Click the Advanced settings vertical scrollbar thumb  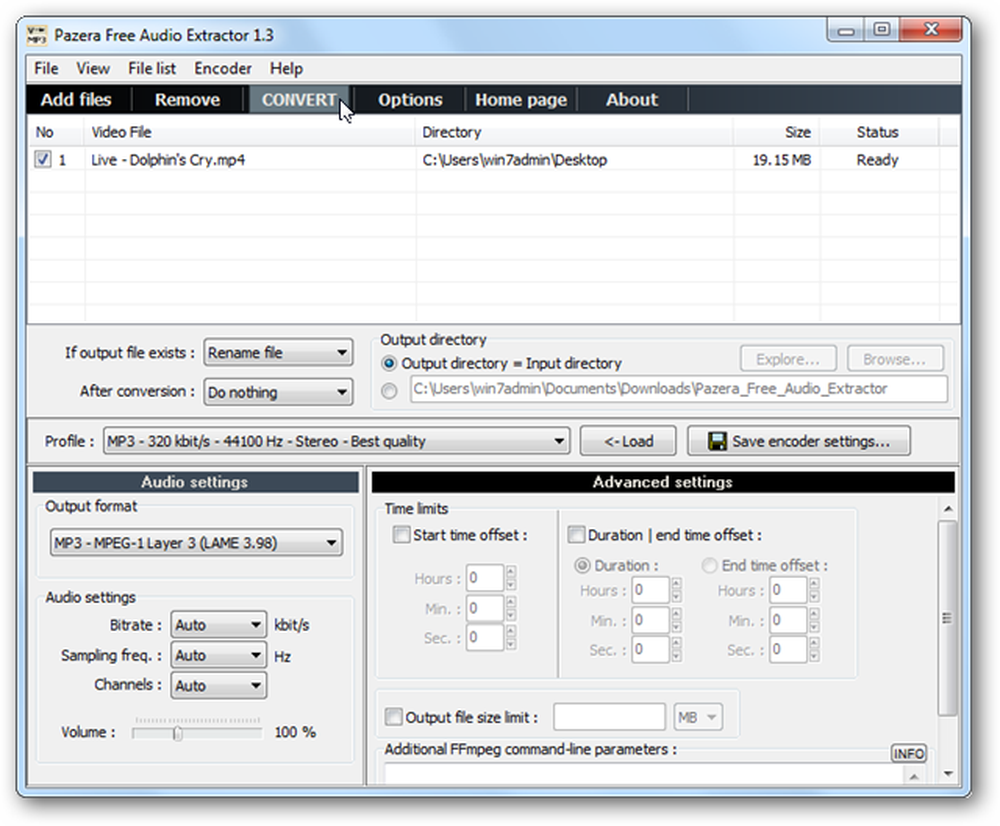(947, 617)
